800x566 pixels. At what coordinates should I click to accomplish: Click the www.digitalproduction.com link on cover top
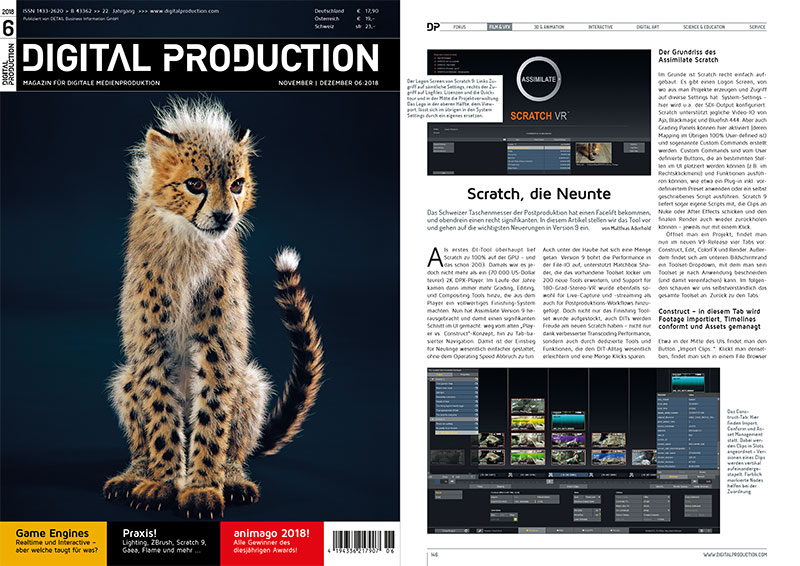[x=184, y=11]
